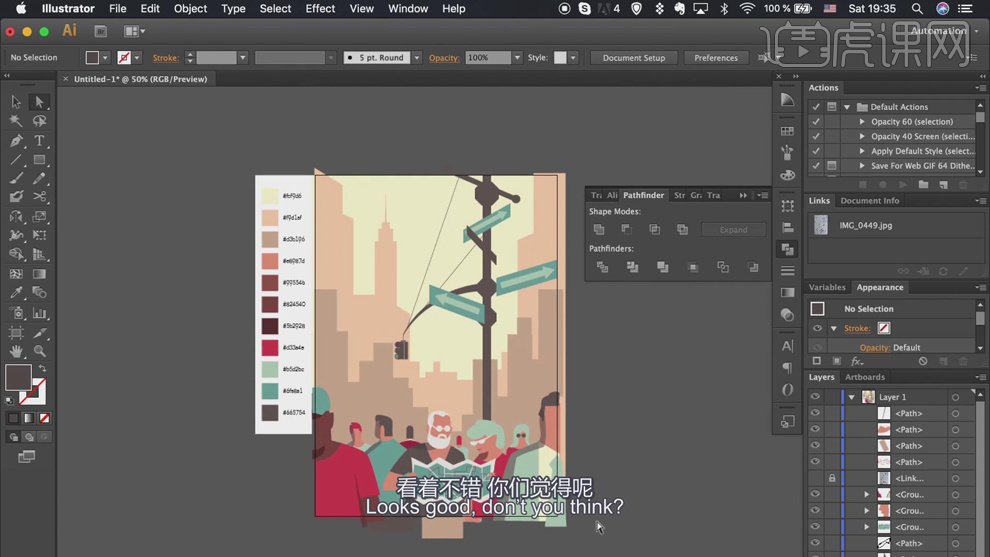The image size is (990, 557).
Task: Open the Add New Effect fx button
Action: click(857, 361)
